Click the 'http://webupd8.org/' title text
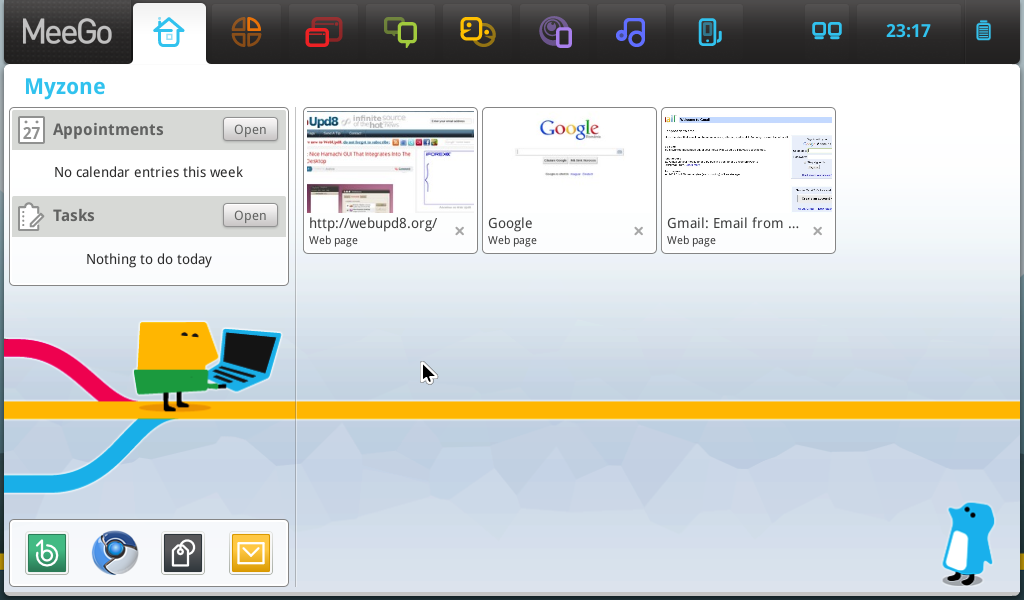Image resolution: width=1024 pixels, height=600 pixels. click(x=373, y=223)
